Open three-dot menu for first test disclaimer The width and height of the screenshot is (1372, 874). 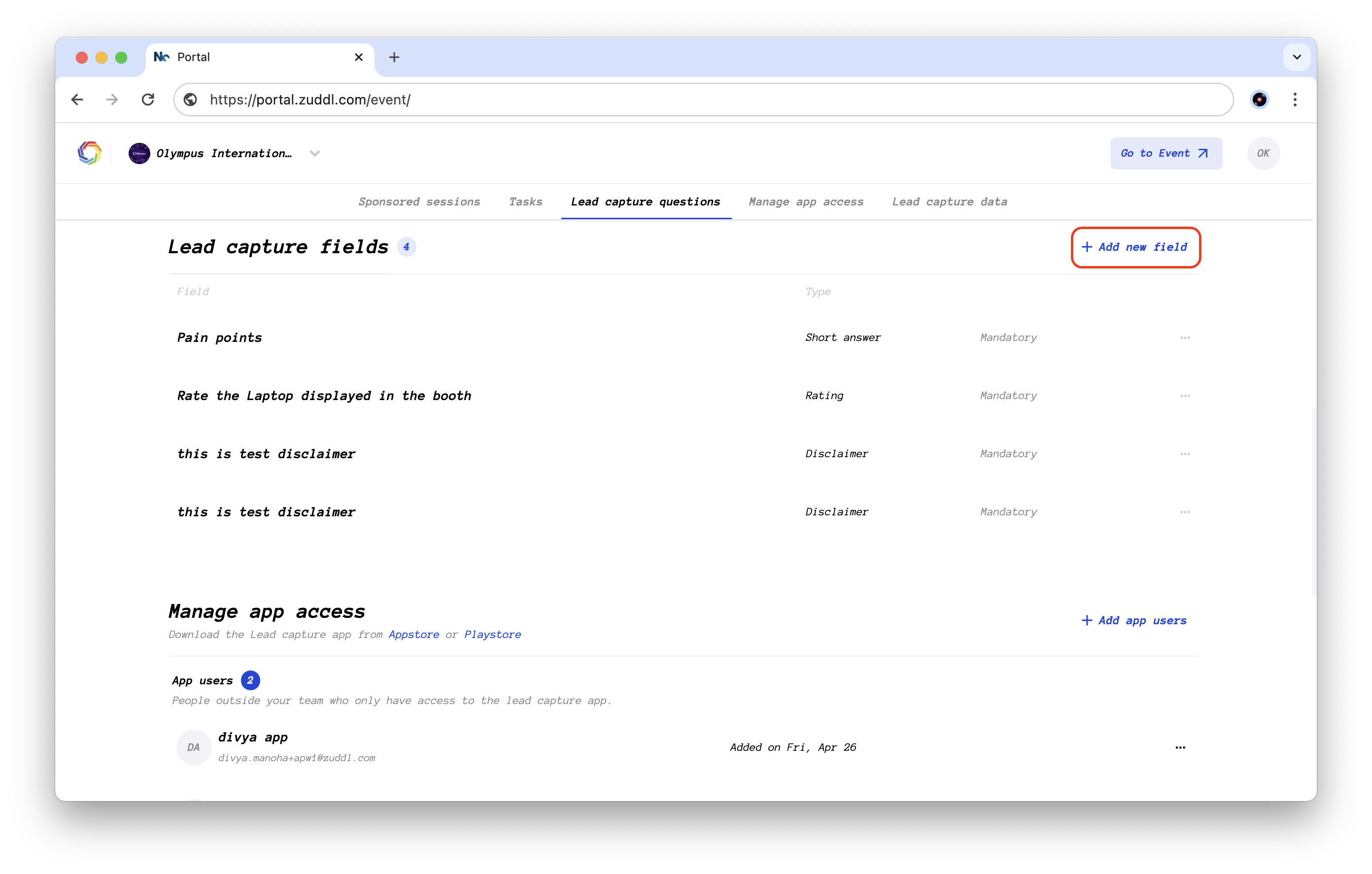tap(1185, 454)
